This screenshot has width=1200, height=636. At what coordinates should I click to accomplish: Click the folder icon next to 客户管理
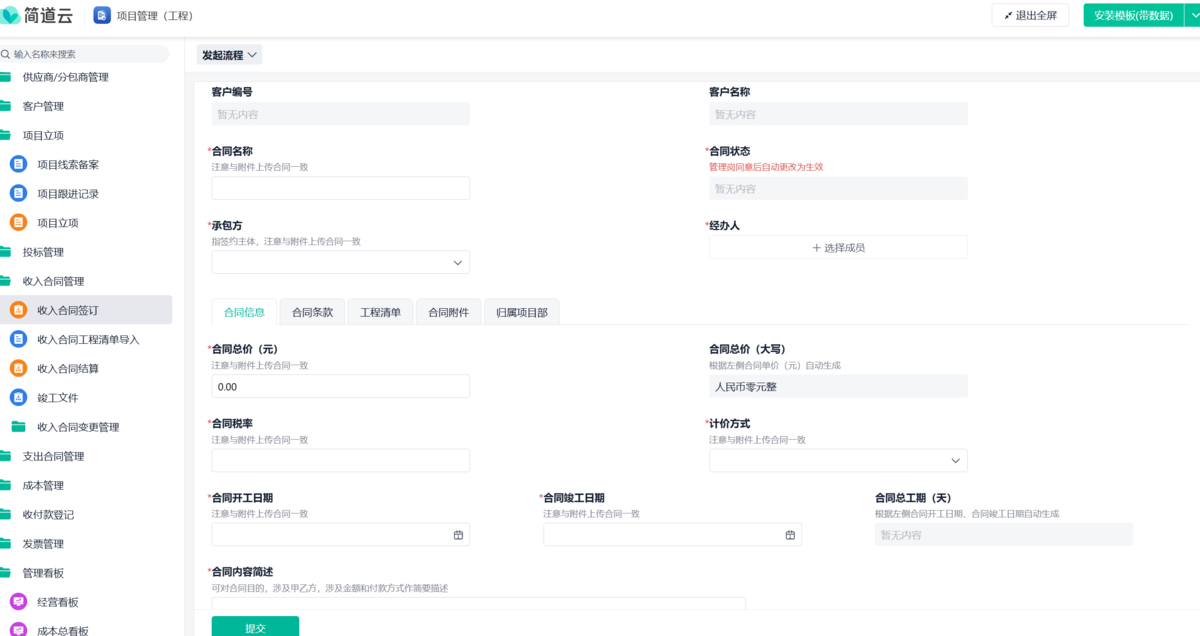(x=5, y=106)
